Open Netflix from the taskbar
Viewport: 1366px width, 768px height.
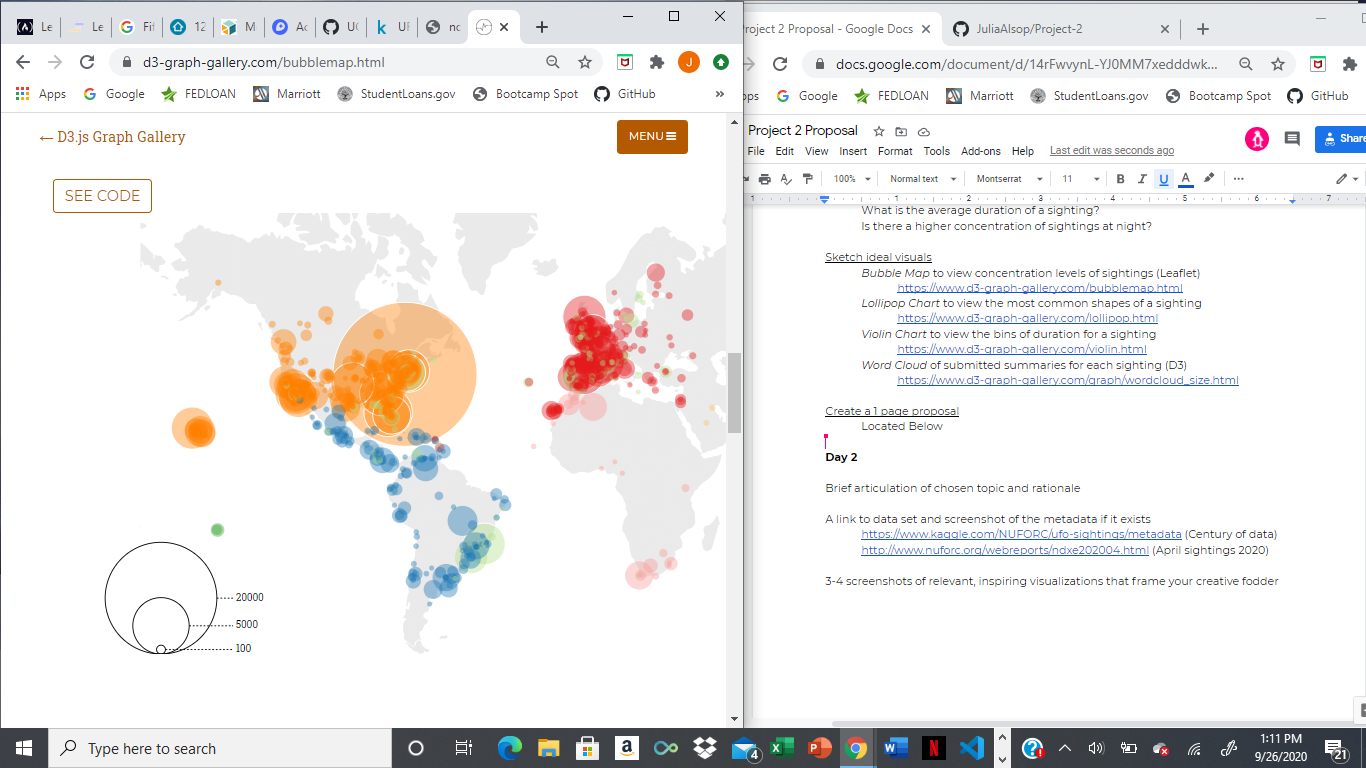pyautogui.click(x=932, y=748)
